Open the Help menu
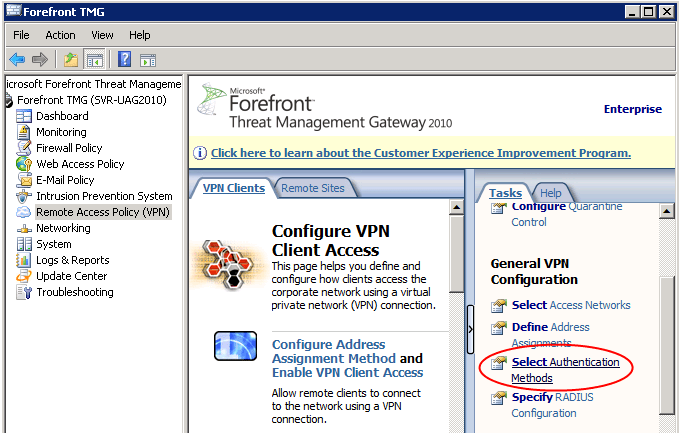The width and height of the screenshot is (679, 433). tap(139, 35)
